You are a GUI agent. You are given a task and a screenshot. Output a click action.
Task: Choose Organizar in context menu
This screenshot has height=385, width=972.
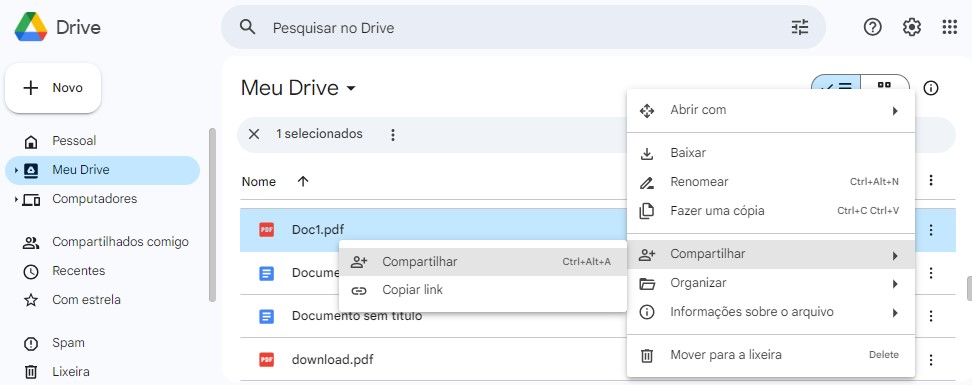[771, 283]
